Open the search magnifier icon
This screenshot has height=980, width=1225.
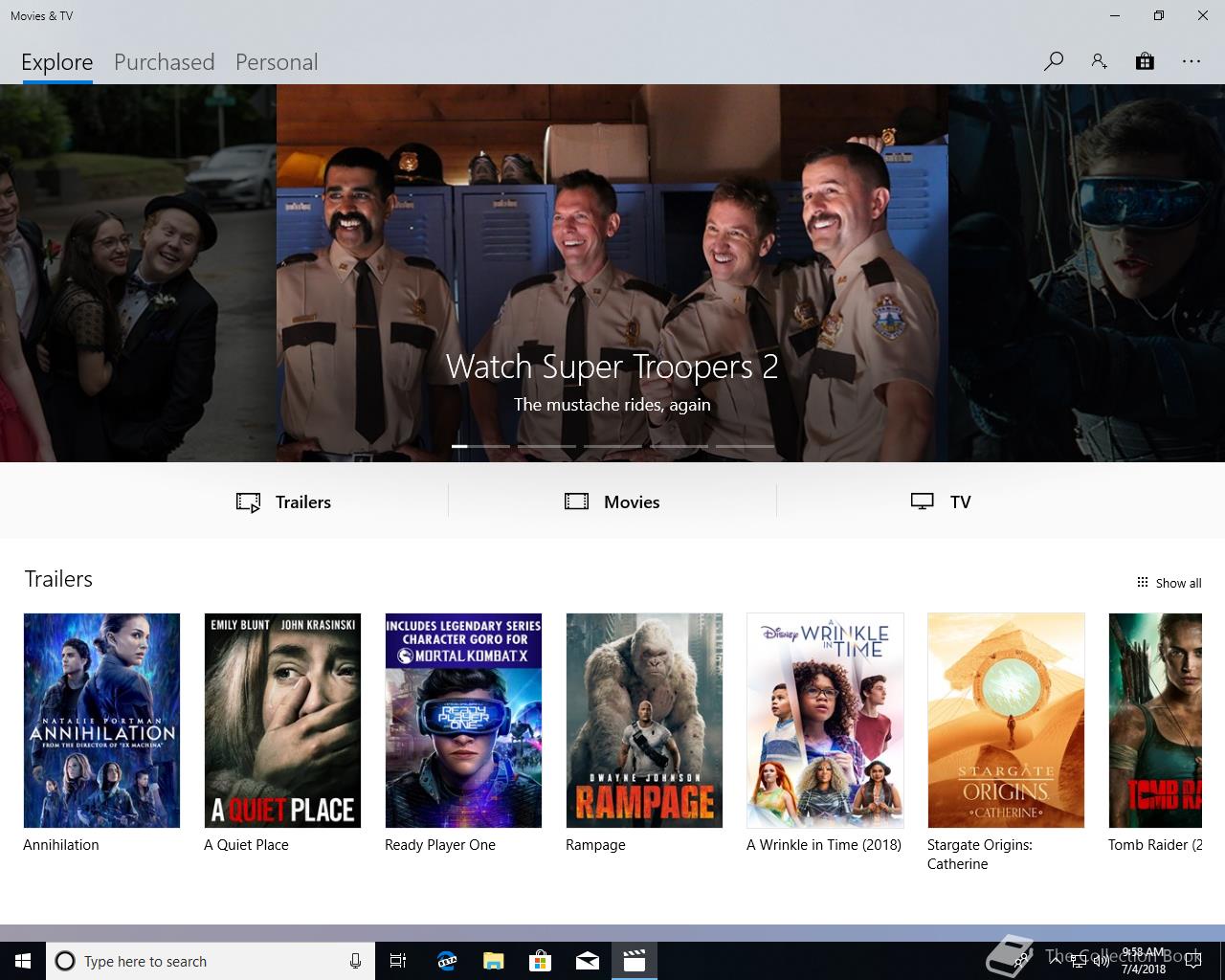[x=1054, y=61]
